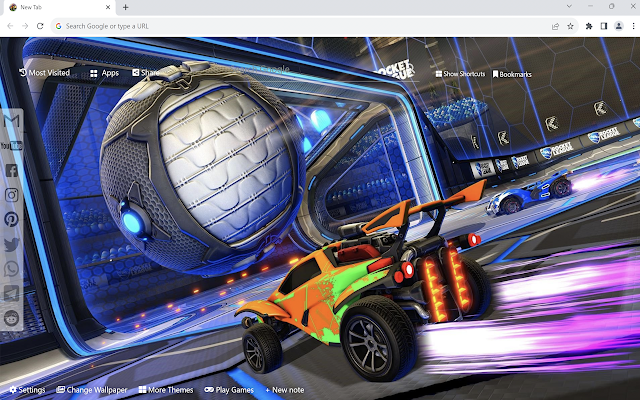Image resolution: width=640 pixels, height=400 pixels.
Task: Open the Apps menu
Action: click(x=104, y=73)
